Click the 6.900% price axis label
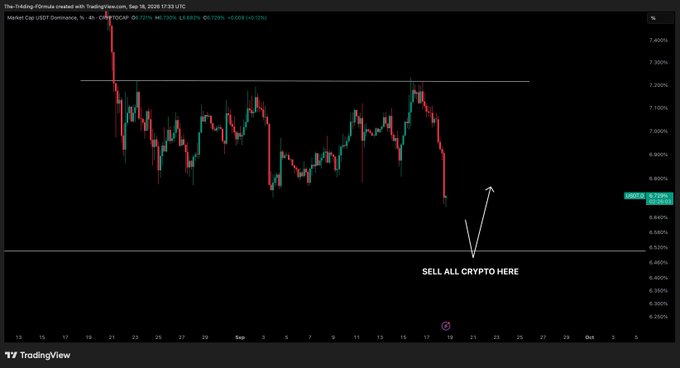Viewport: 680px width, 368px height. 658,155
